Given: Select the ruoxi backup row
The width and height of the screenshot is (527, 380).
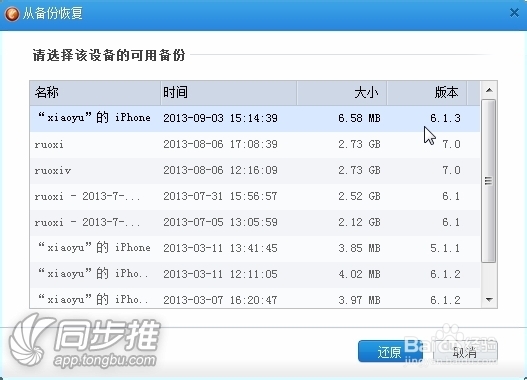Looking at the screenshot, I should 255,144.
